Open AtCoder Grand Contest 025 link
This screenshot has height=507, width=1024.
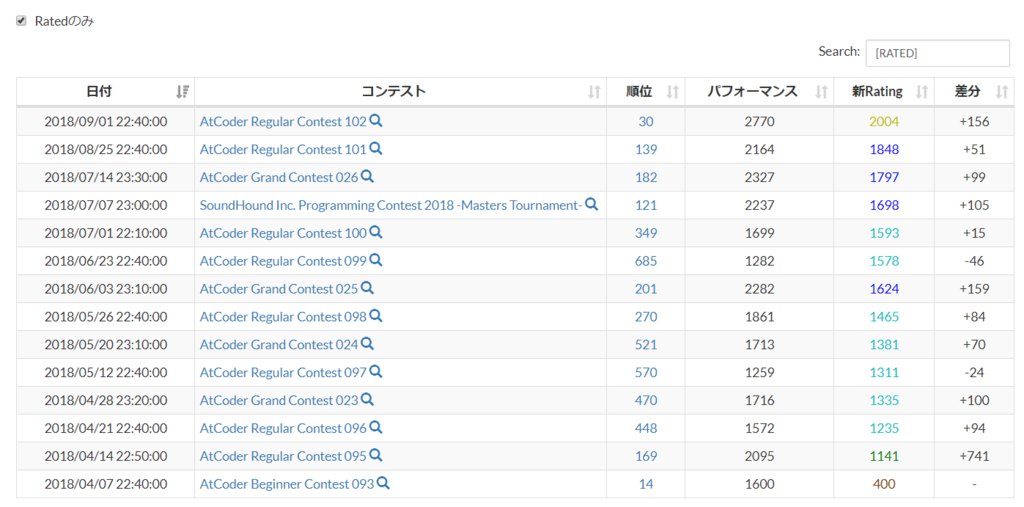pyautogui.click(x=279, y=289)
